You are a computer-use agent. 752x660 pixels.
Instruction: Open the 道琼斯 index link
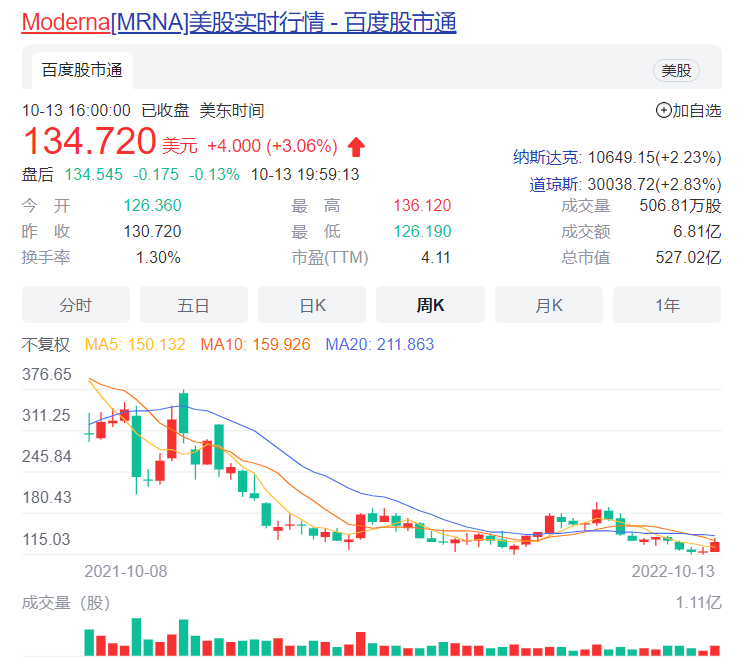point(555,184)
